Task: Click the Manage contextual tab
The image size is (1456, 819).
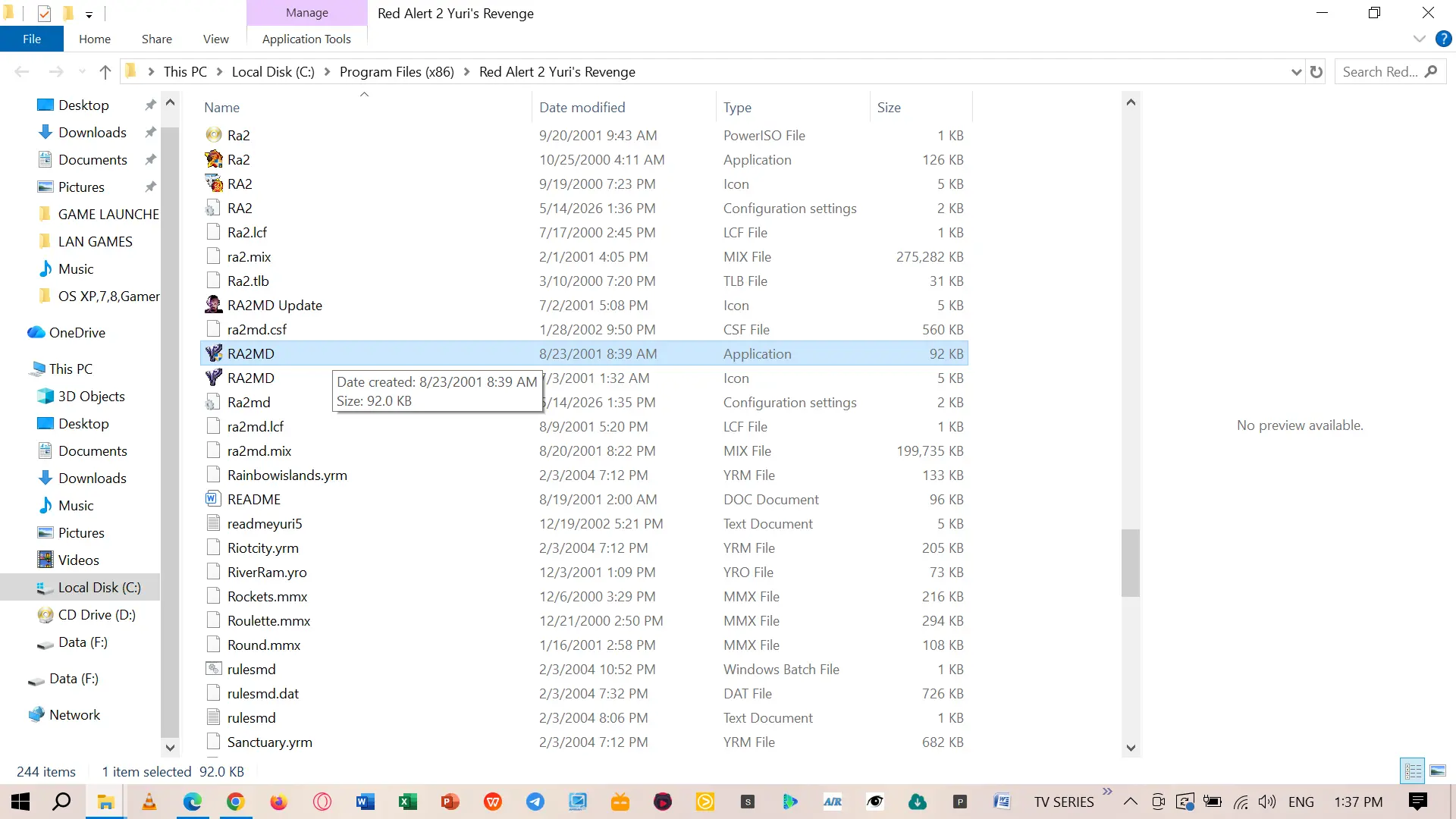Action: (x=307, y=13)
